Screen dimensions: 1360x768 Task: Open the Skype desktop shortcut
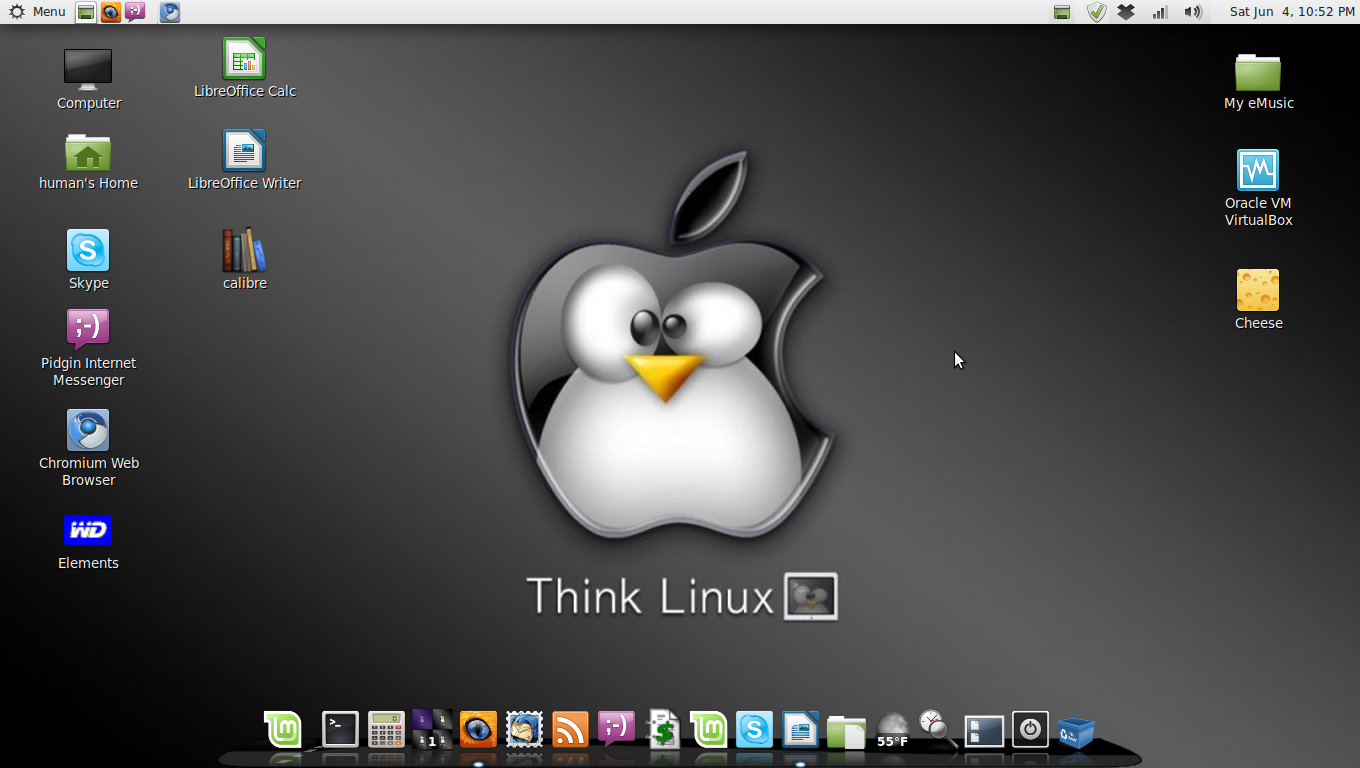coord(88,251)
